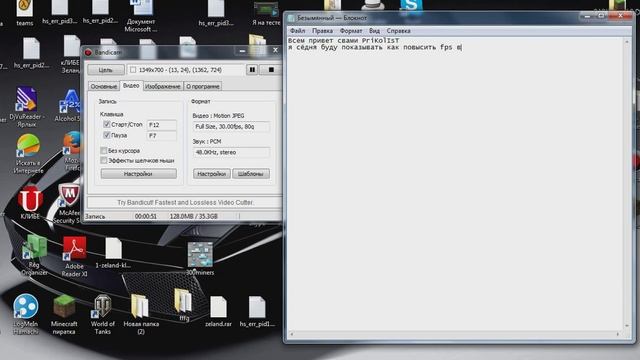
Task: Click the Notepad horizontal scrollbar
Action: (x=455, y=334)
